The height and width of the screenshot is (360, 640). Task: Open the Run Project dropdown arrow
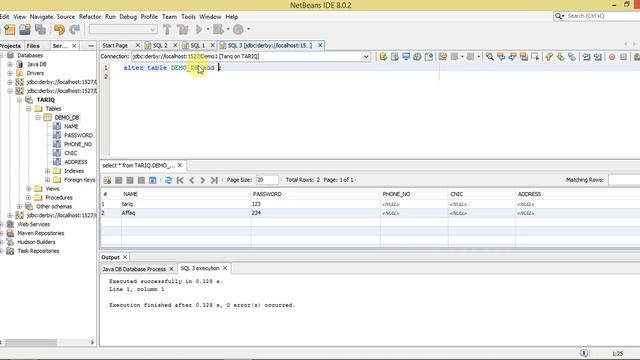point(208,29)
